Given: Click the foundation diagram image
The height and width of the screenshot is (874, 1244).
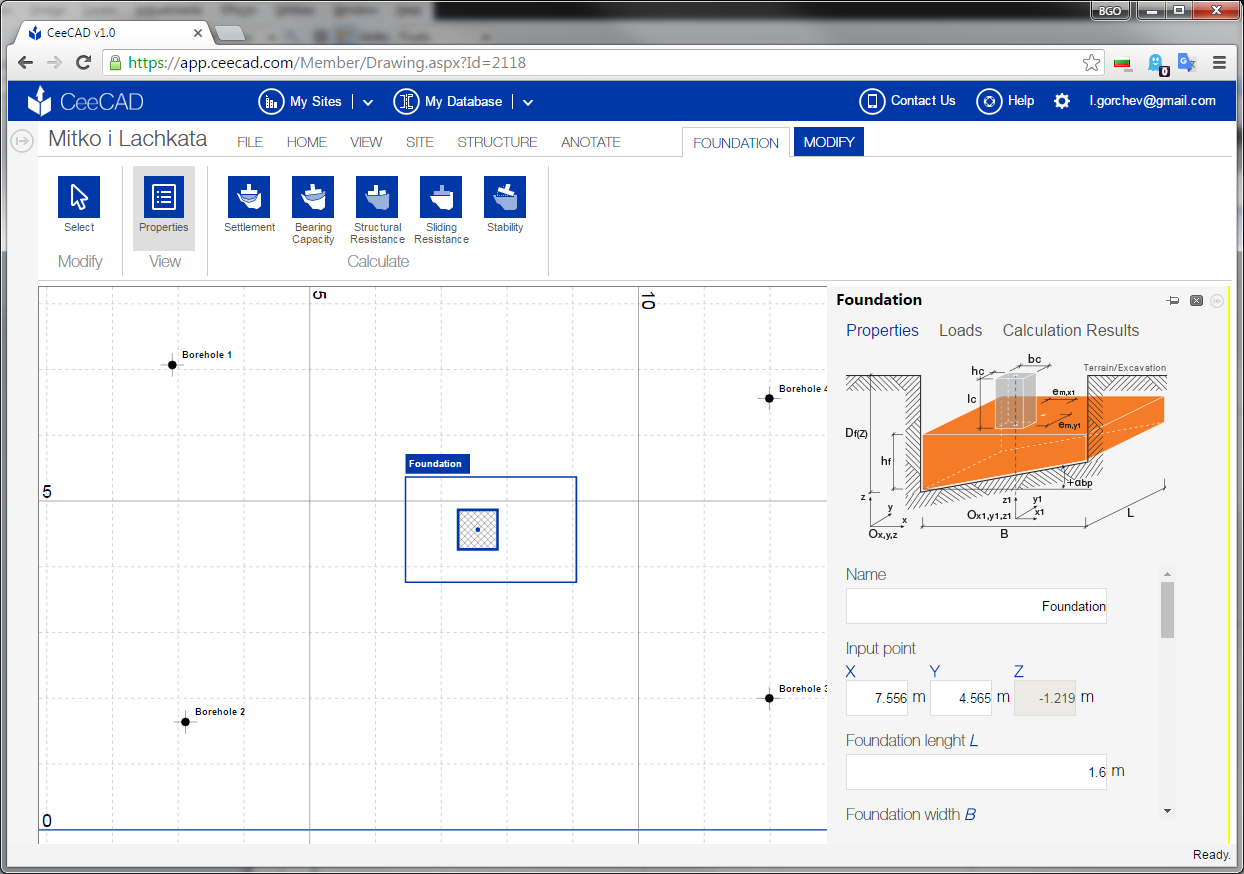Looking at the screenshot, I should (x=1007, y=448).
